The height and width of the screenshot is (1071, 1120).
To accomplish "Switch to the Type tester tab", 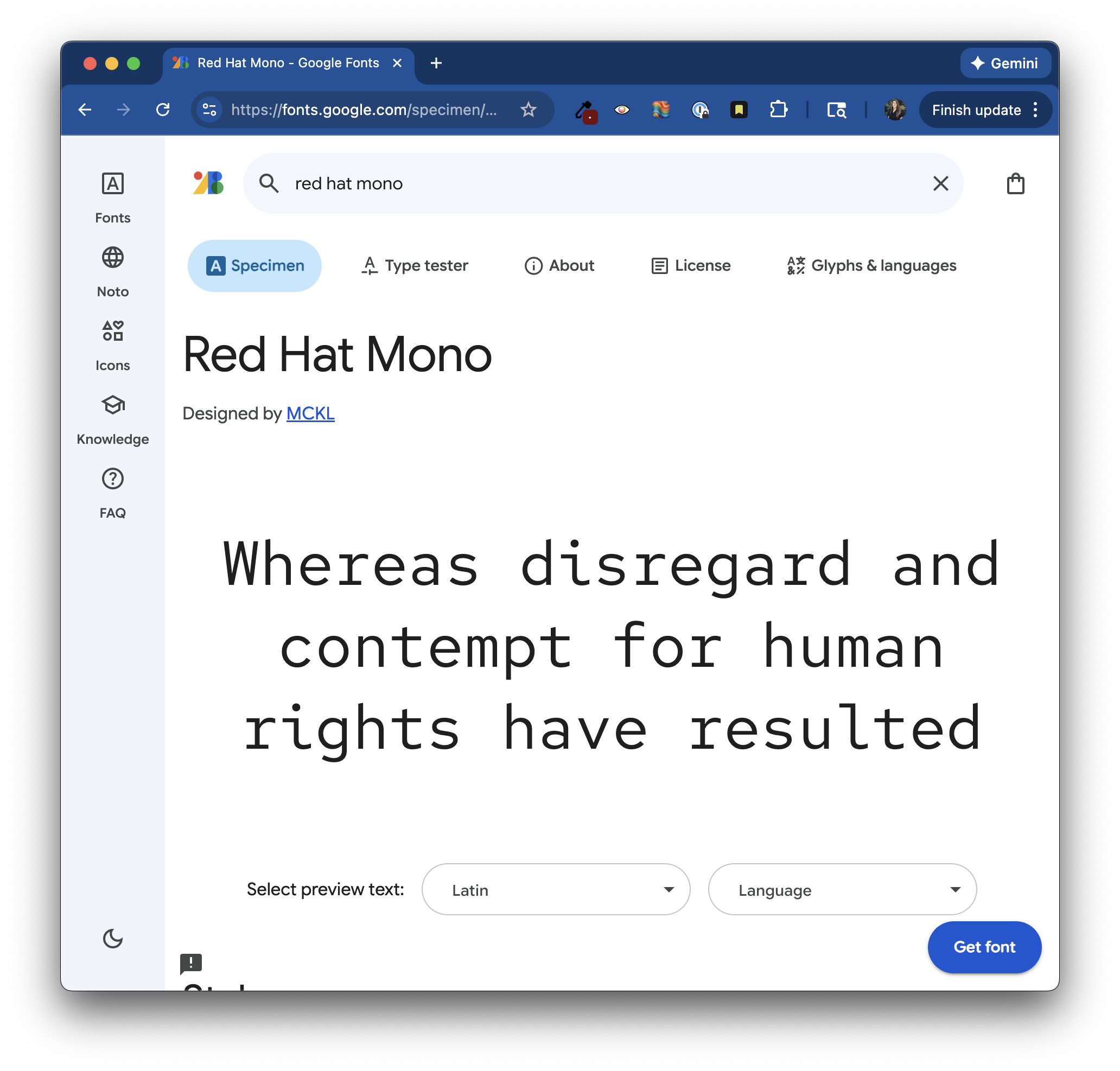I will click(x=415, y=266).
